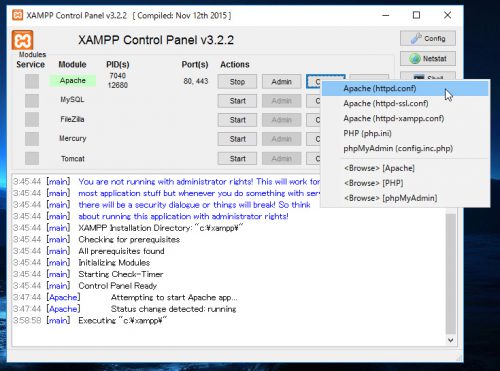The height and width of the screenshot is (371, 500).
Task: Click the orange XAMPP logo icon
Action: pos(22,40)
